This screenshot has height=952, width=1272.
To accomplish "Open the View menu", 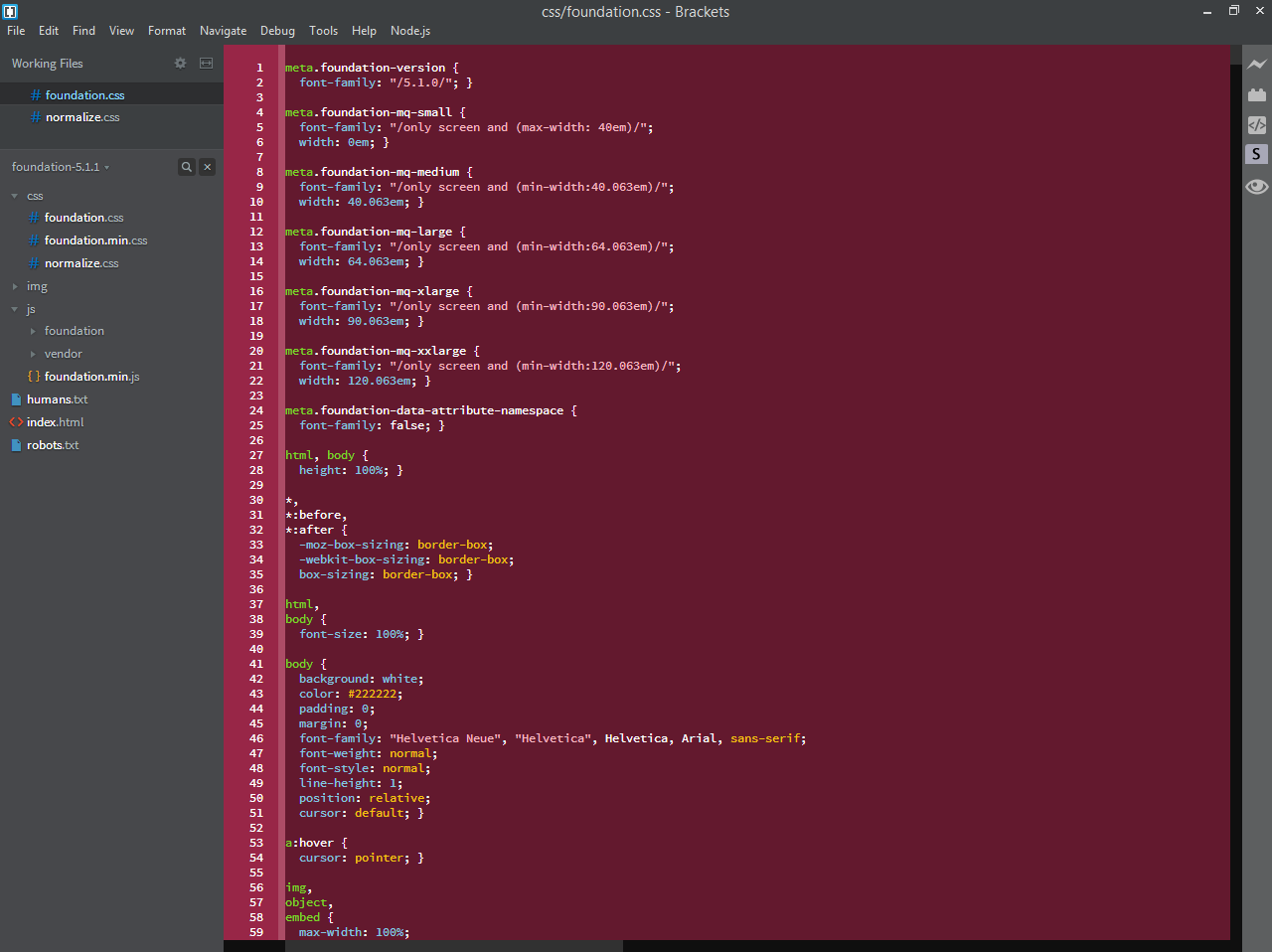I will tap(121, 31).
